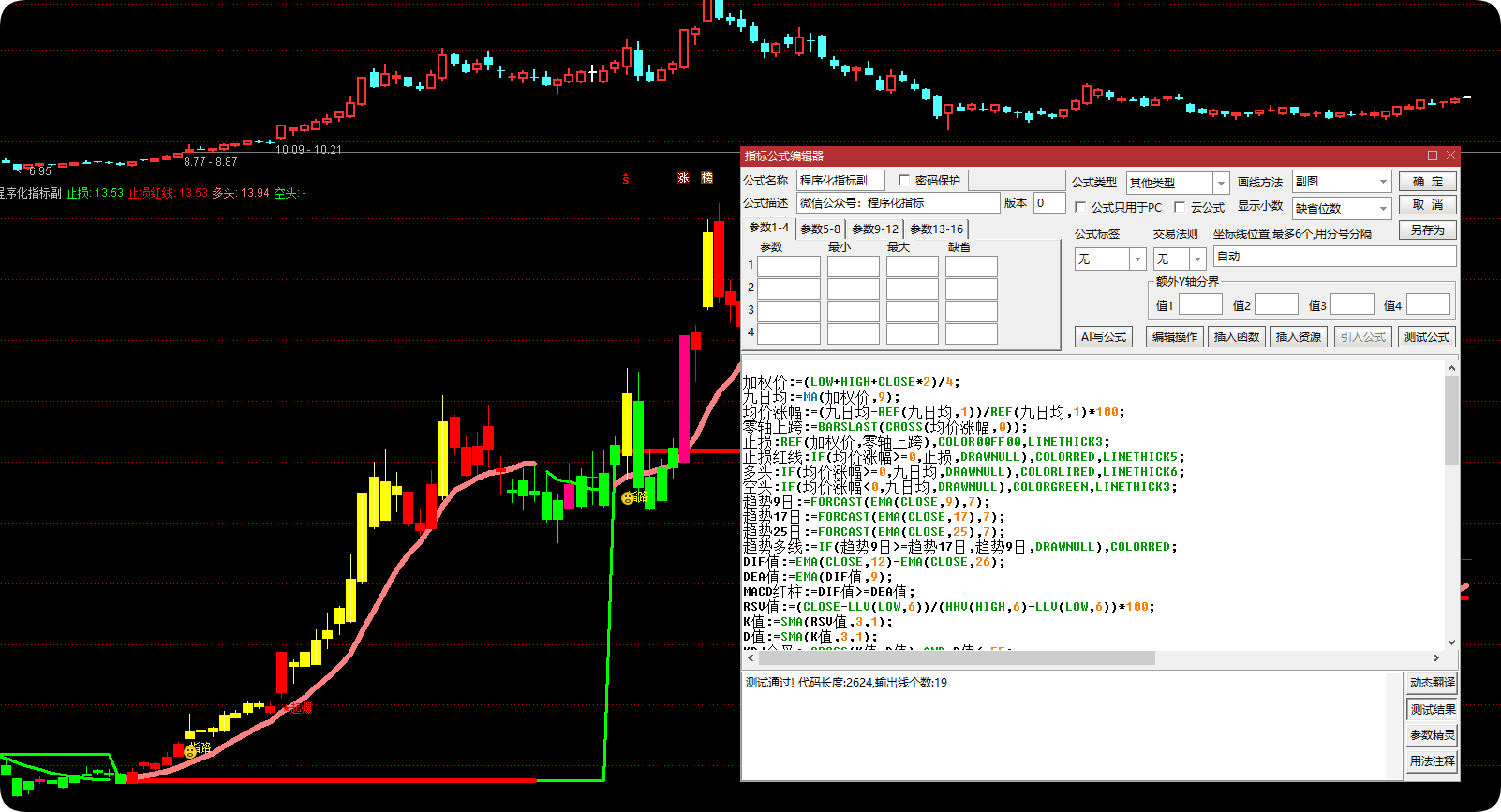This screenshot has height=812, width=1501.
Task: Click the 动态翻译 button
Action: (1433, 684)
